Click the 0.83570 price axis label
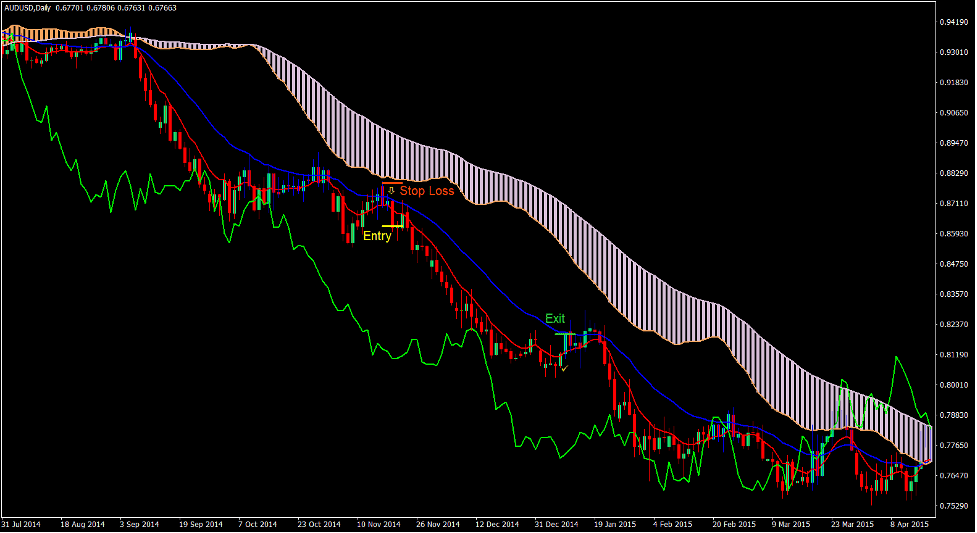977x533 pixels. [x=953, y=294]
